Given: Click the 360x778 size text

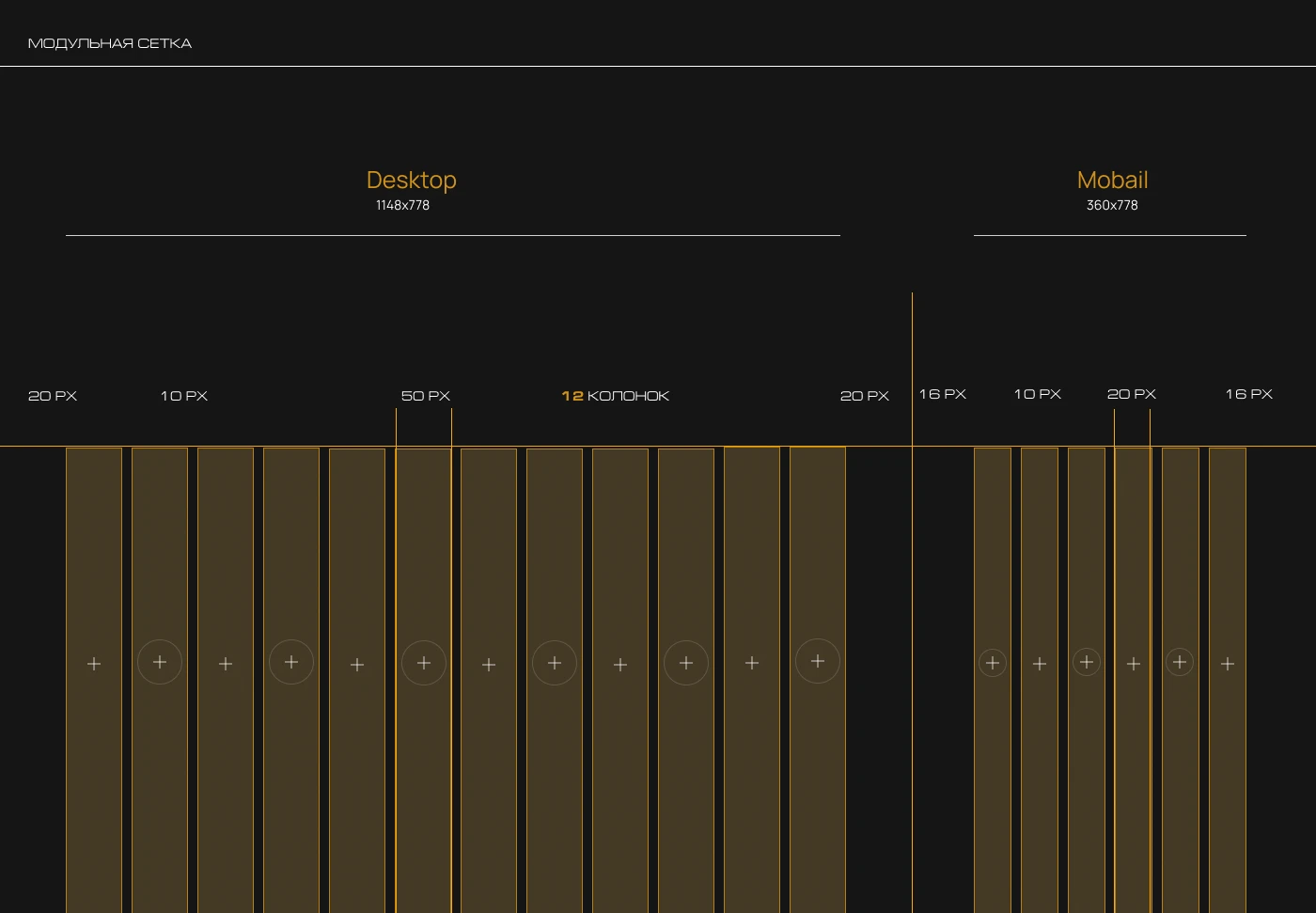Looking at the screenshot, I should click(1112, 205).
